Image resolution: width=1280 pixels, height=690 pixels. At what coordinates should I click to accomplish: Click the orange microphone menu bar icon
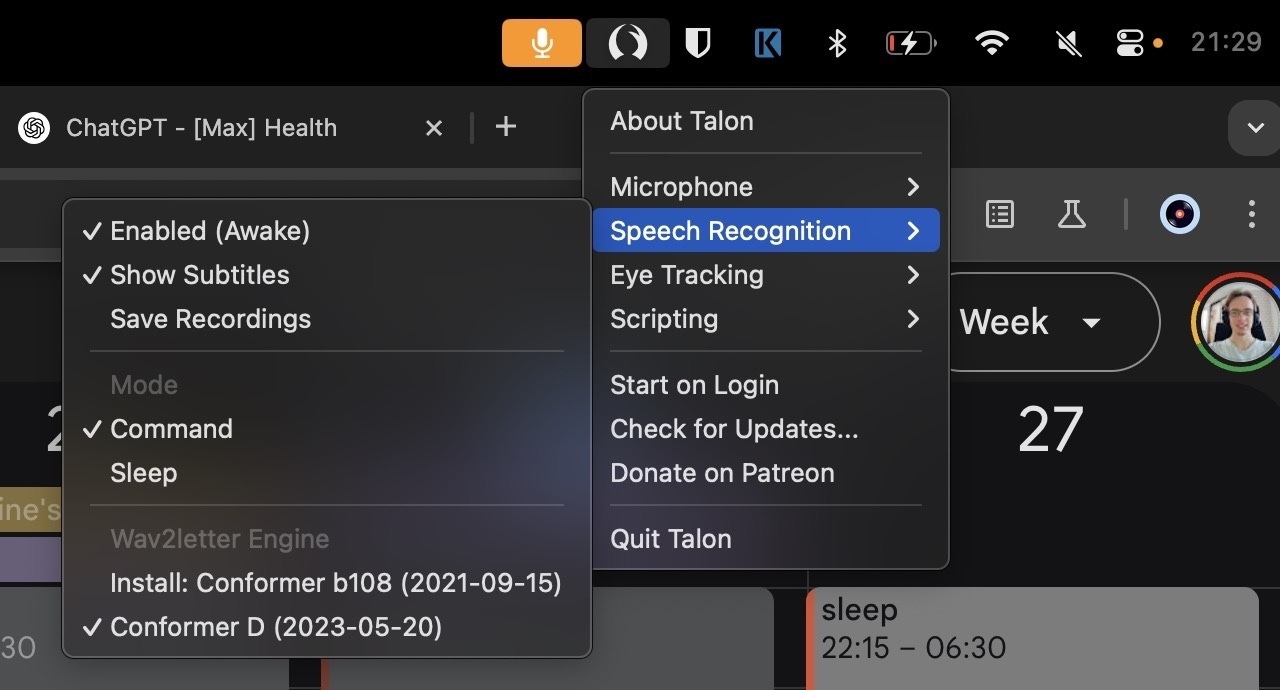541,43
